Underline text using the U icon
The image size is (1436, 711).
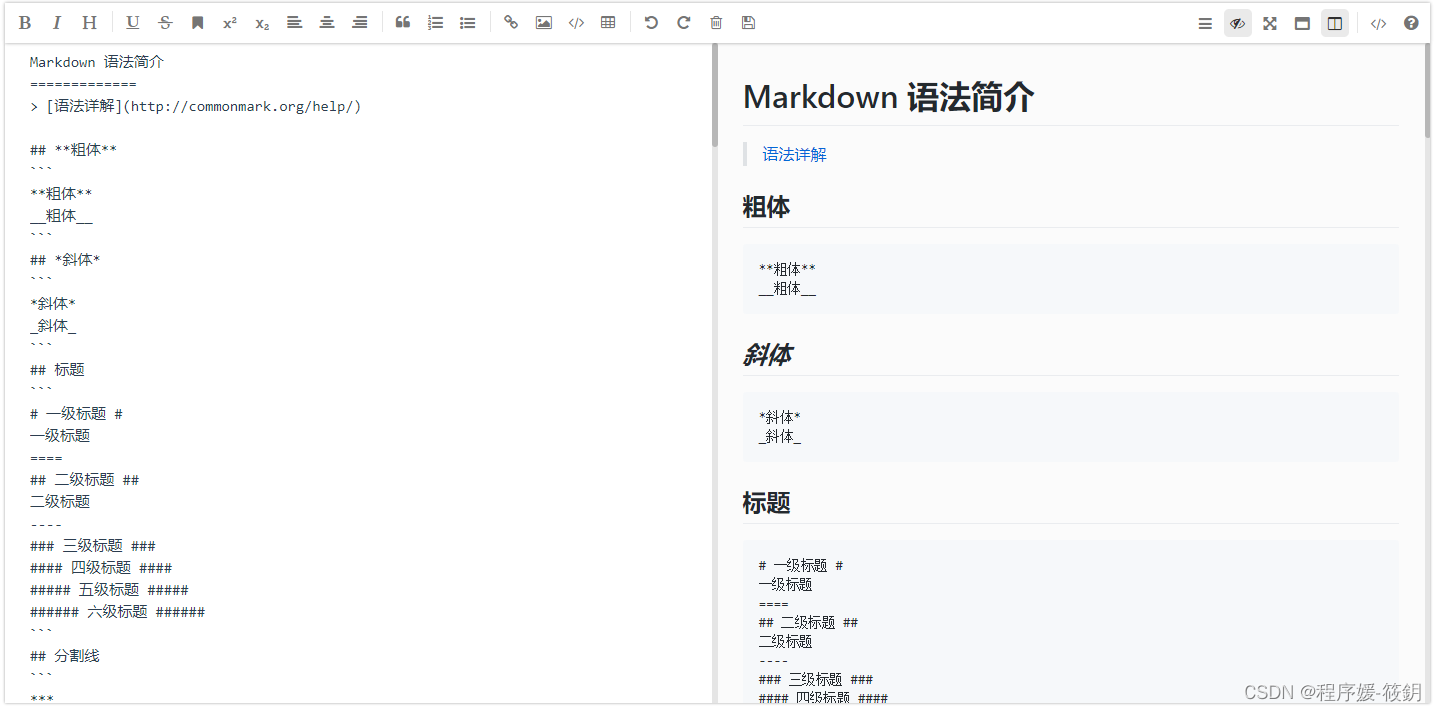pos(133,23)
